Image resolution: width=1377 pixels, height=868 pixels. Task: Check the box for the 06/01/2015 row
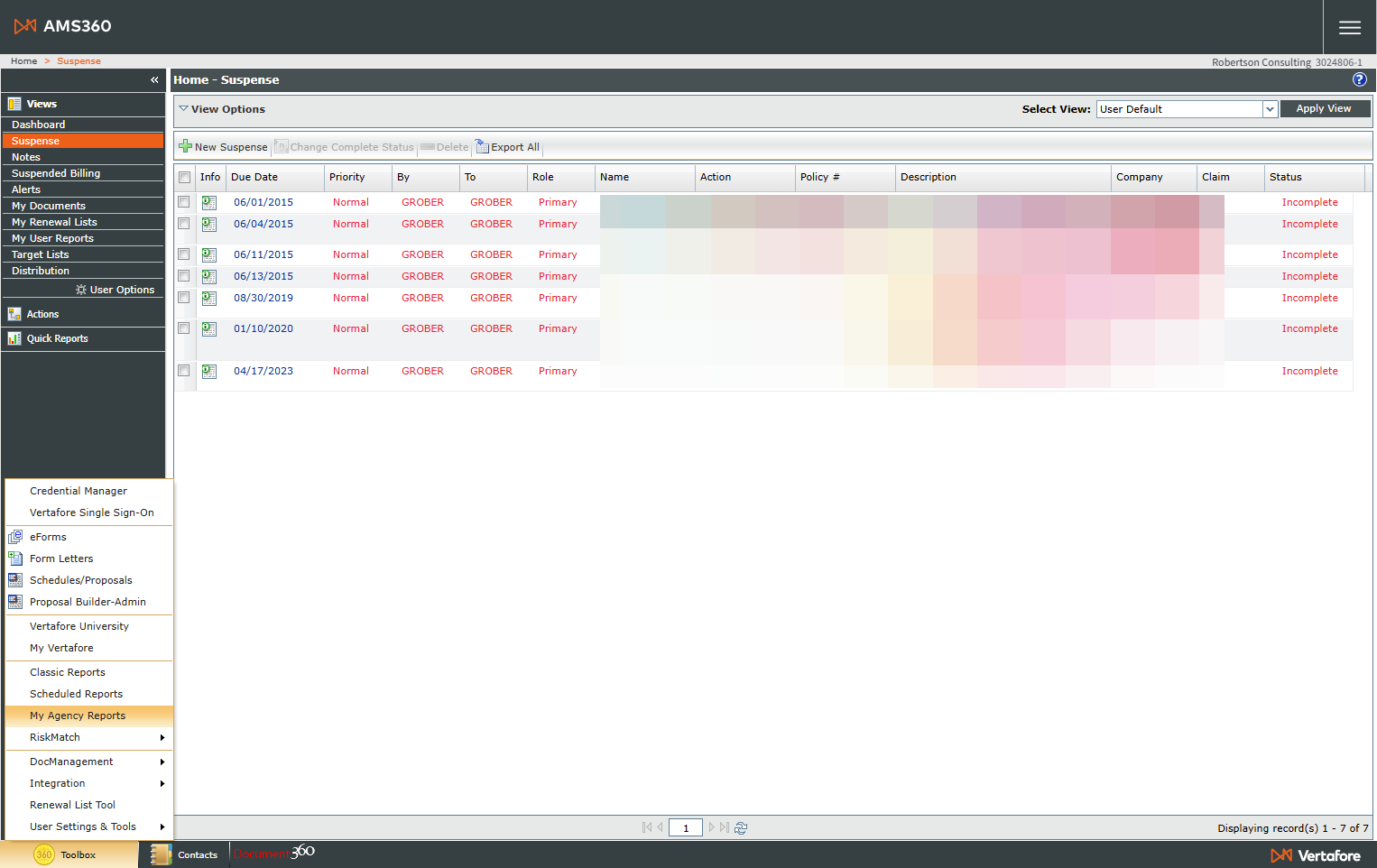tap(184, 202)
